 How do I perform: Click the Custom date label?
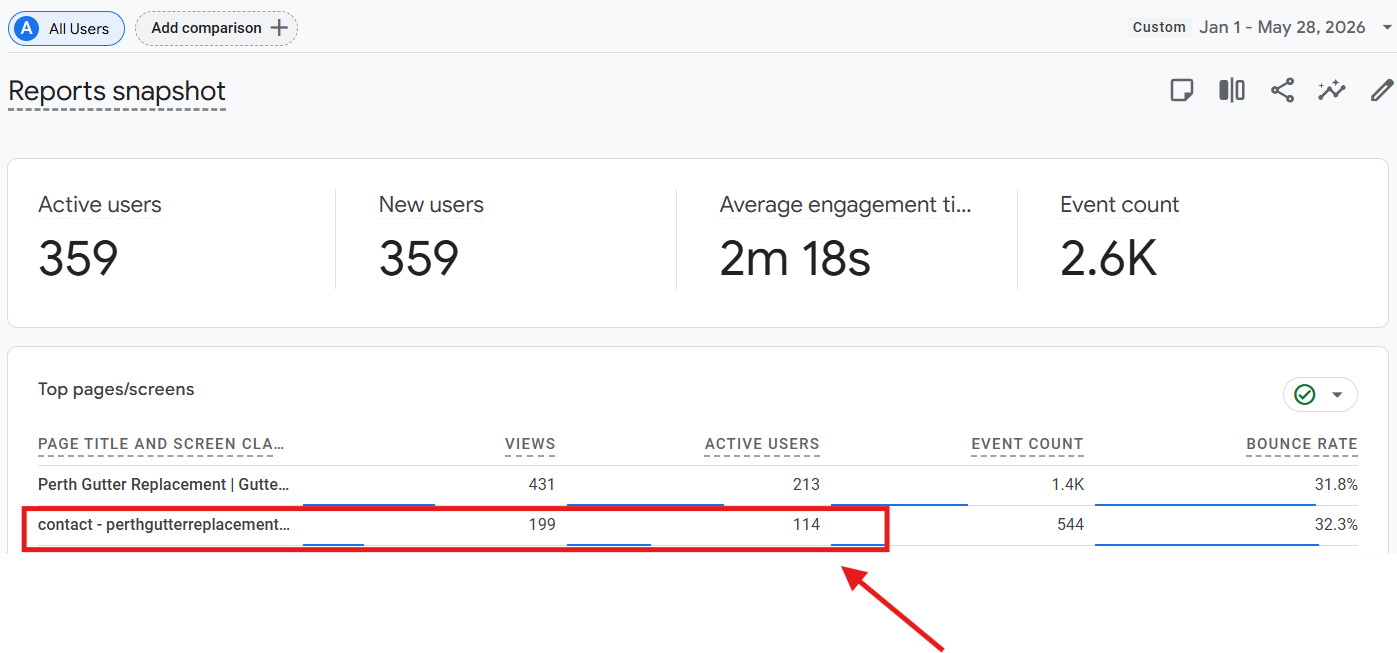click(1159, 27)
